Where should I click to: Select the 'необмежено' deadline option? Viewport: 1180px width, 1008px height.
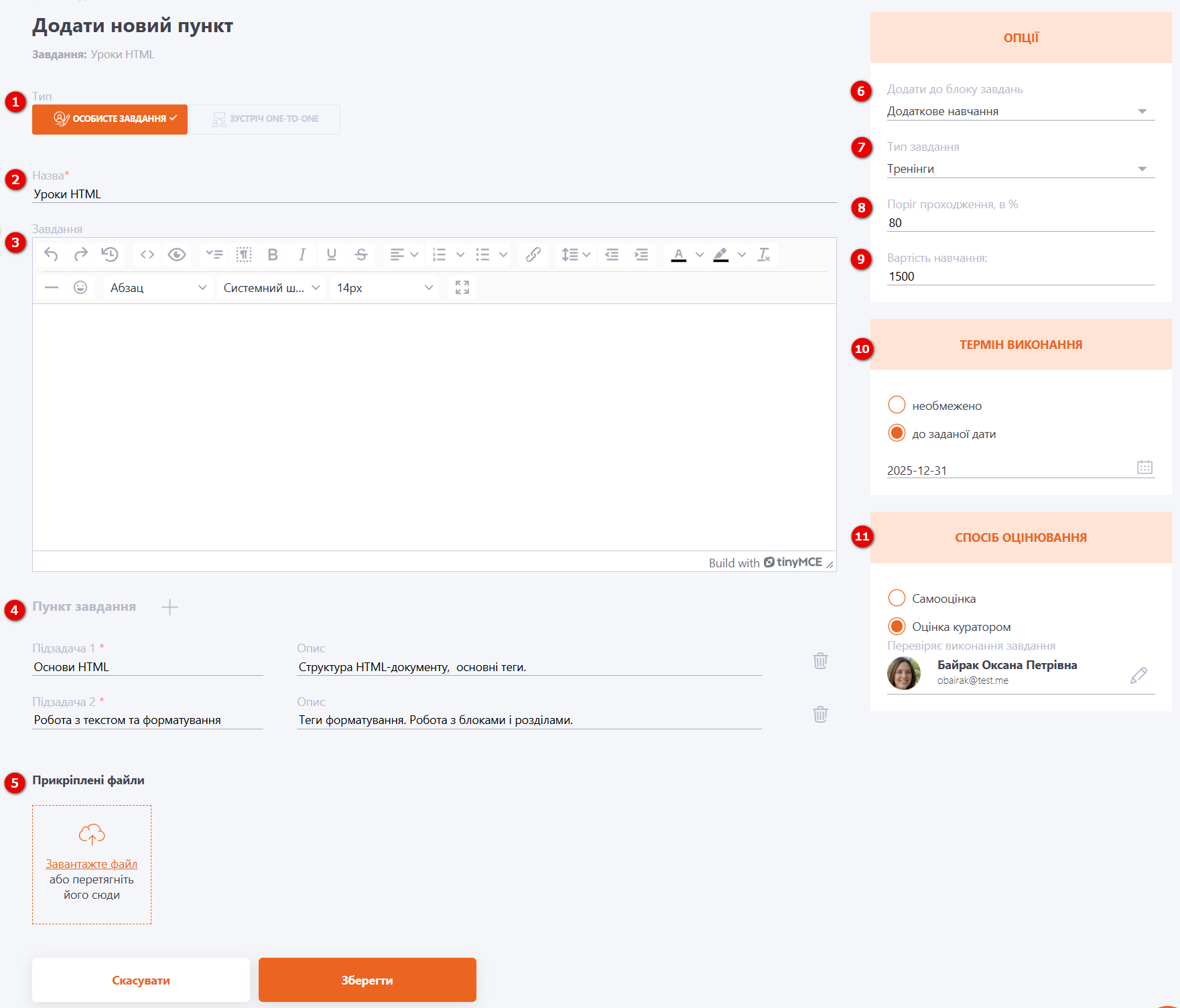point(897,405)
